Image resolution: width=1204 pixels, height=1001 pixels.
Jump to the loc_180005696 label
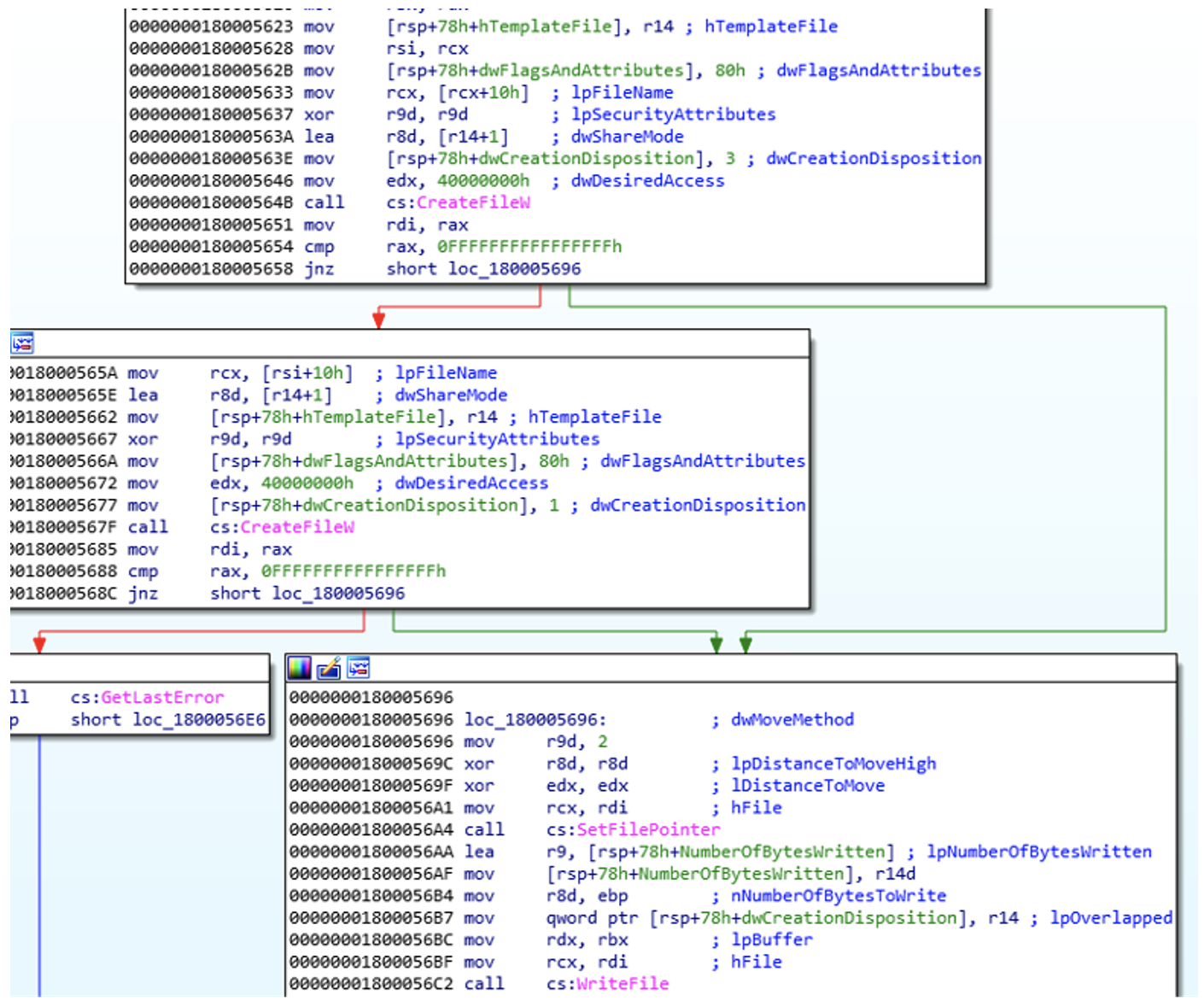(529, 719)
